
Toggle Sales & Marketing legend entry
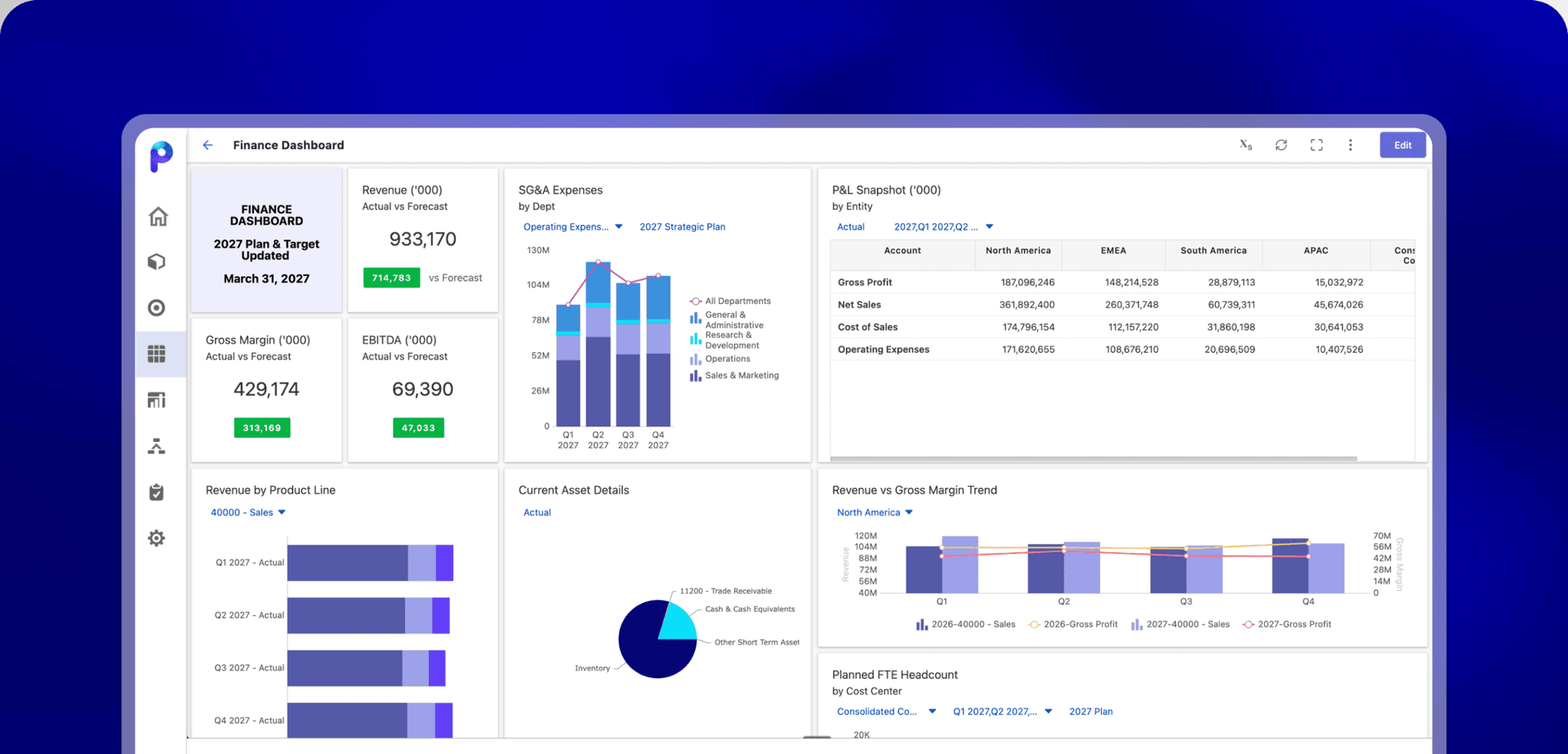[734, 376]
